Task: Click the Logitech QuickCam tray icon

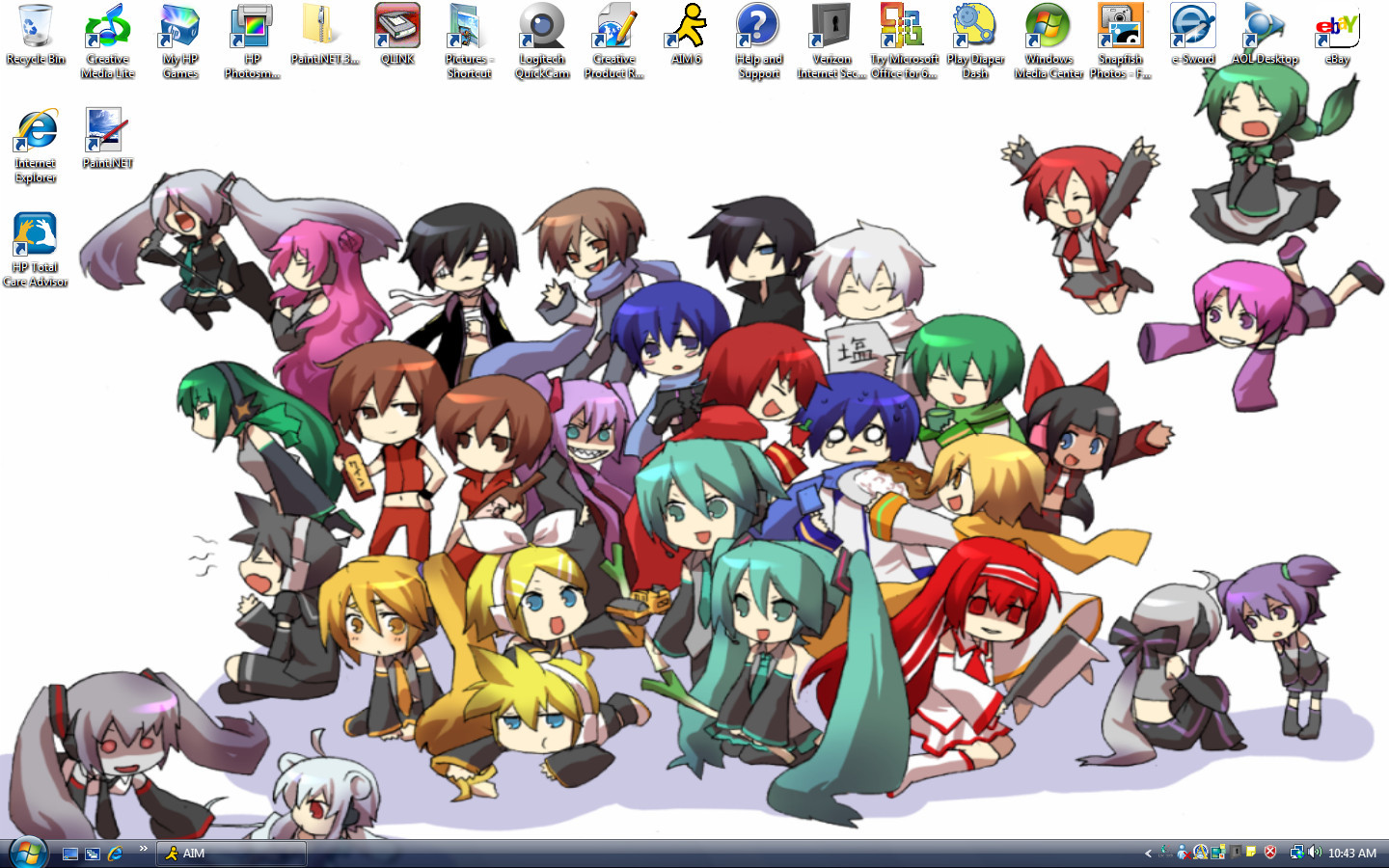Action: pos(1165,853)
